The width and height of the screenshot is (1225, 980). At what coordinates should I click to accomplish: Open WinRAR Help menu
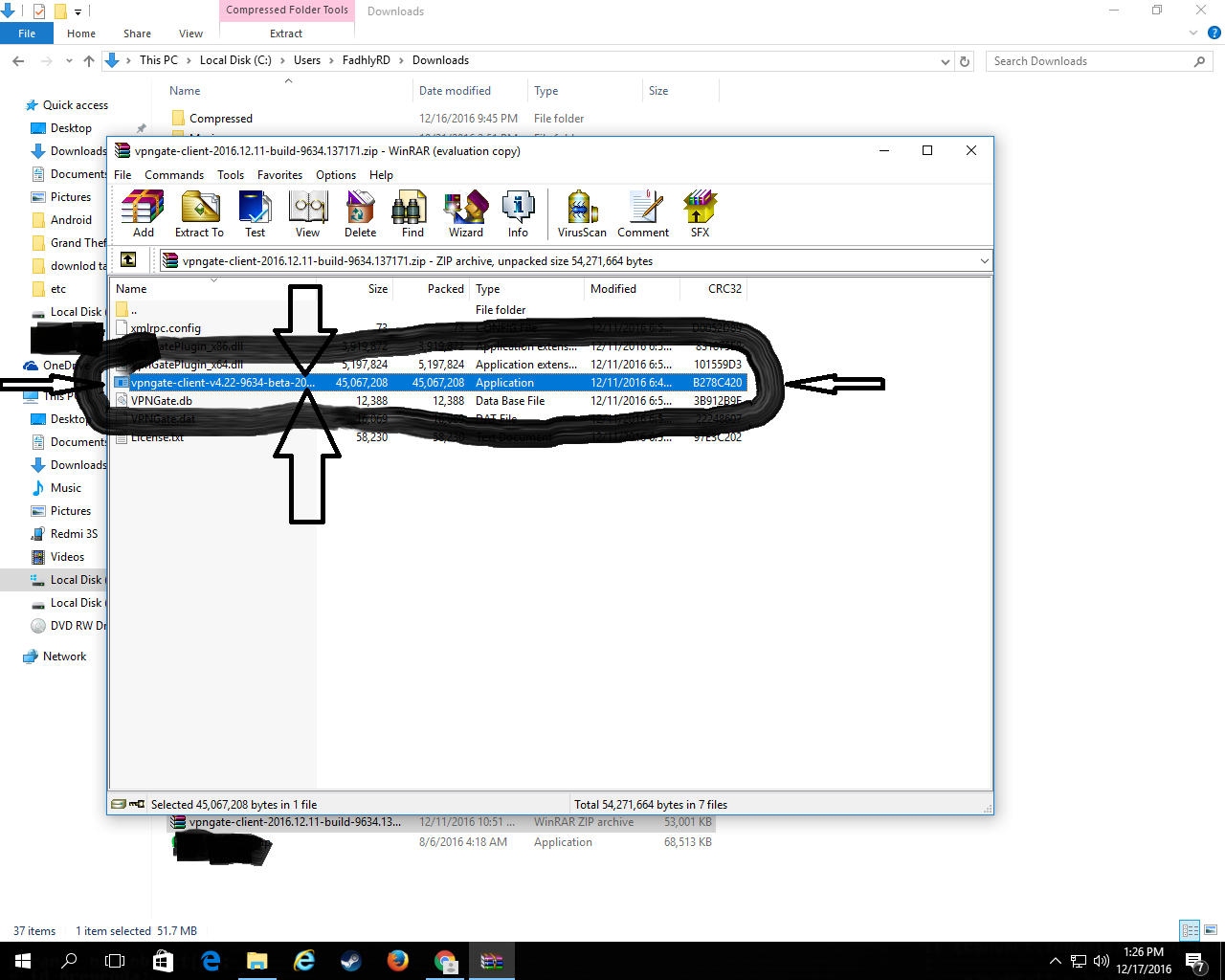coord(381,175)
